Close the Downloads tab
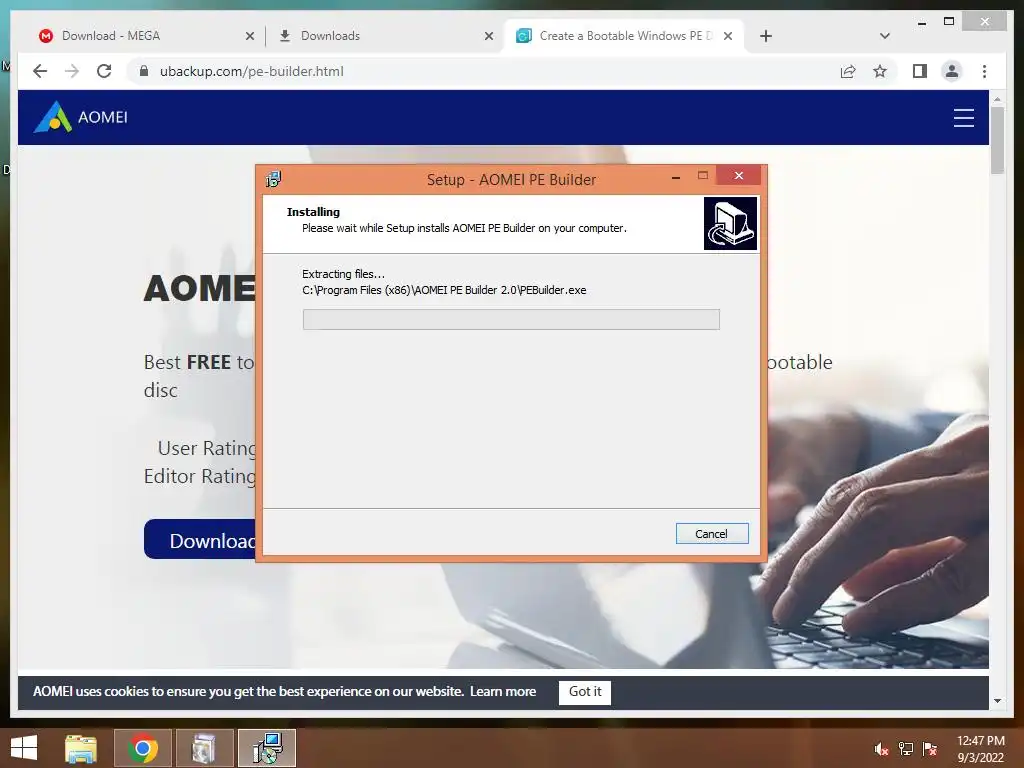Screen dimensions: 1024x768 click(488, 36)
